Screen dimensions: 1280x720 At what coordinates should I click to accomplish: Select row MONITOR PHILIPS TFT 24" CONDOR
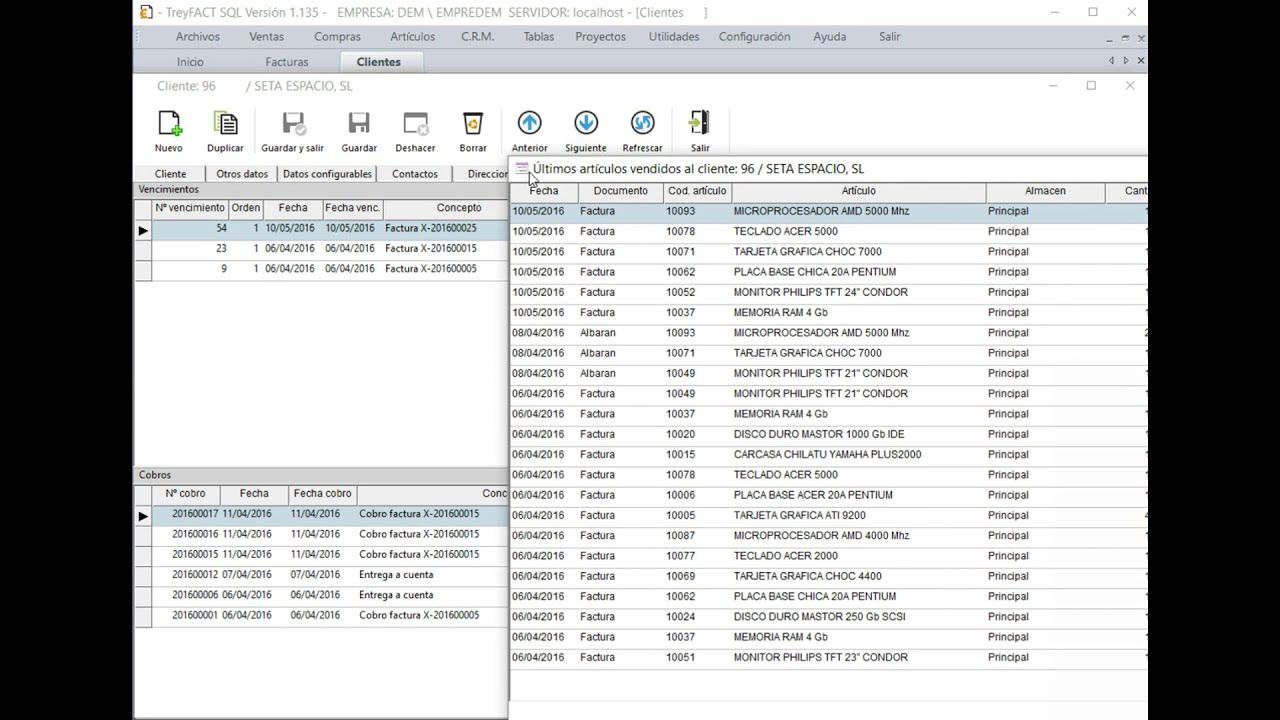829,293
